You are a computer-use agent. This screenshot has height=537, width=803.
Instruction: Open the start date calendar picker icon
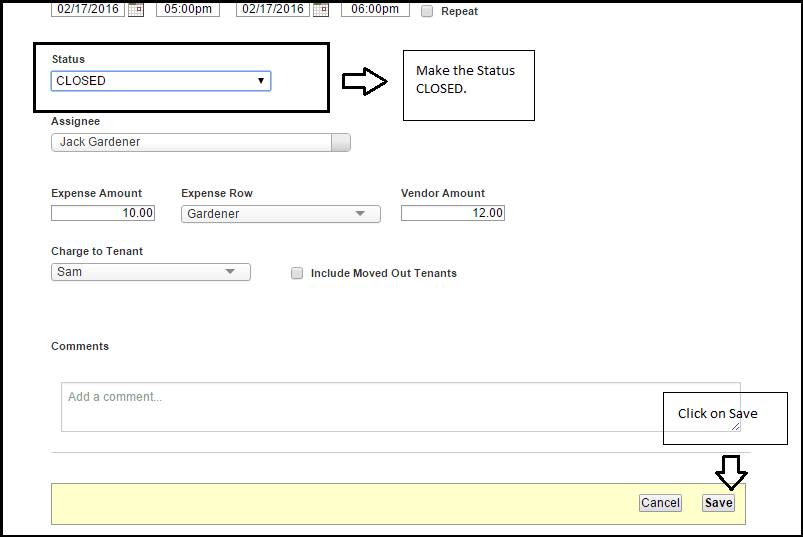point(136,9)
